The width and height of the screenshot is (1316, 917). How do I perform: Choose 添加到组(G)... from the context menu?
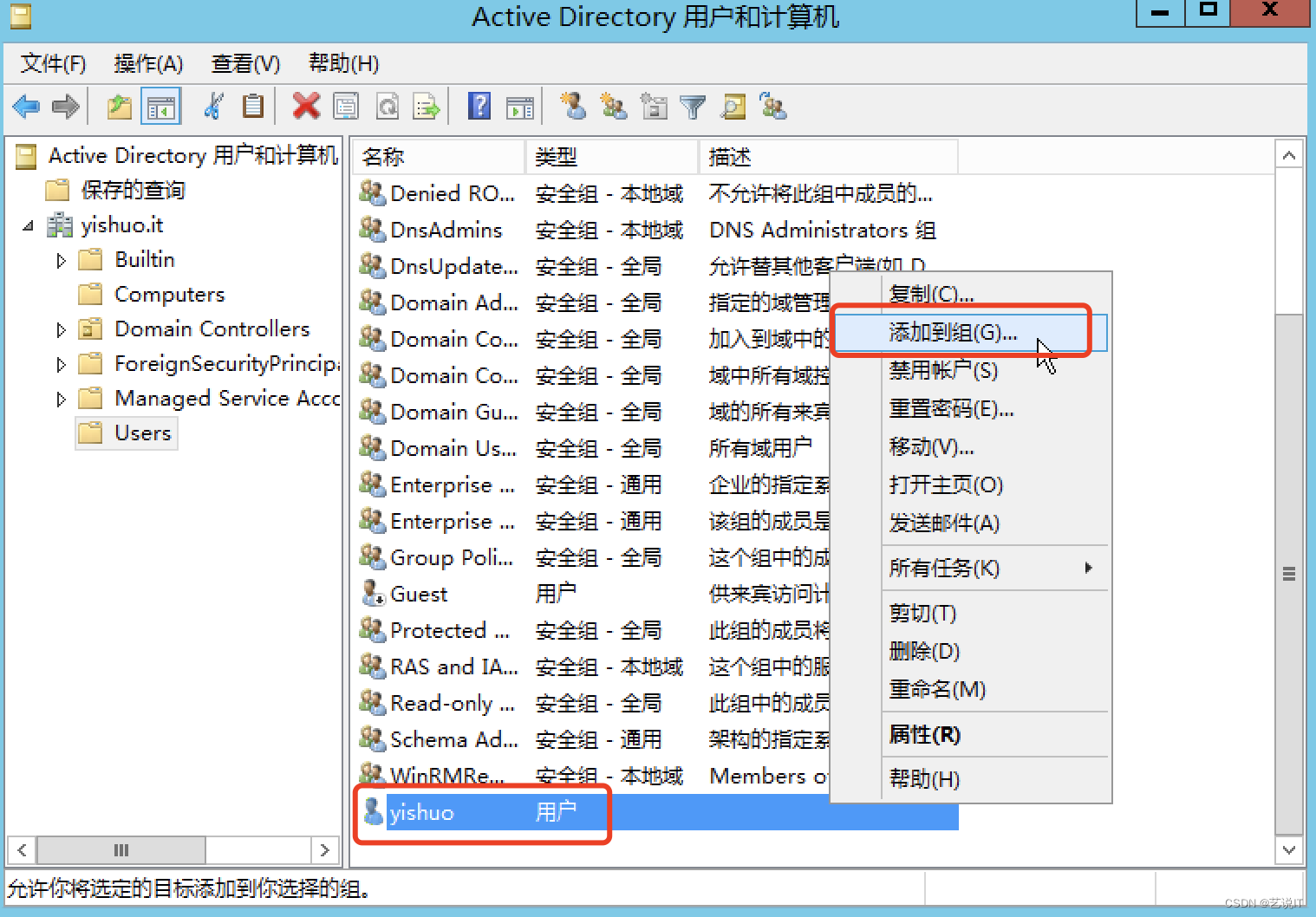click(971, 332)
